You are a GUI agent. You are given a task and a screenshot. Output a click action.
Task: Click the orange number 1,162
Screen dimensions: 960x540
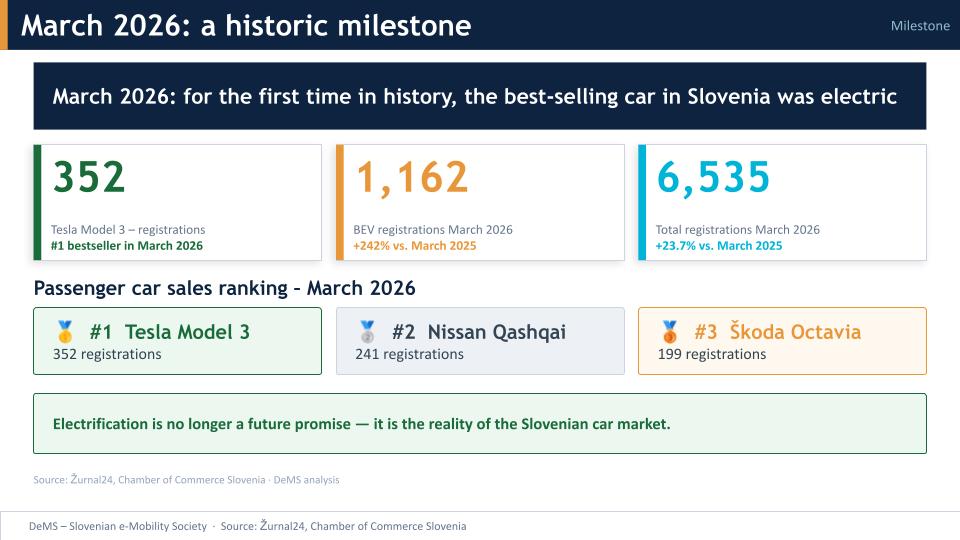tap(412, 178)
